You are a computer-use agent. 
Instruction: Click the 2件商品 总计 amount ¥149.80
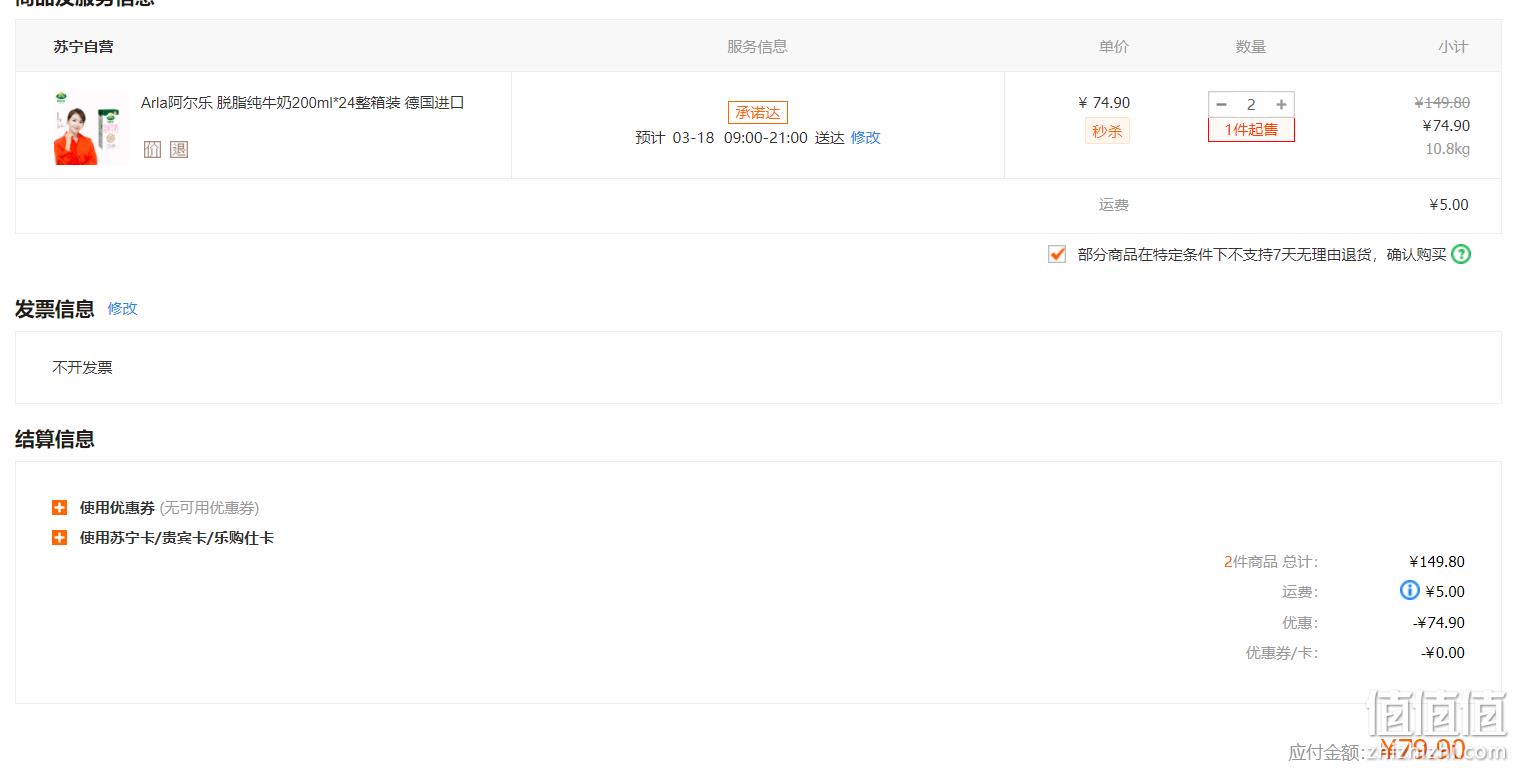[1437, 562]
